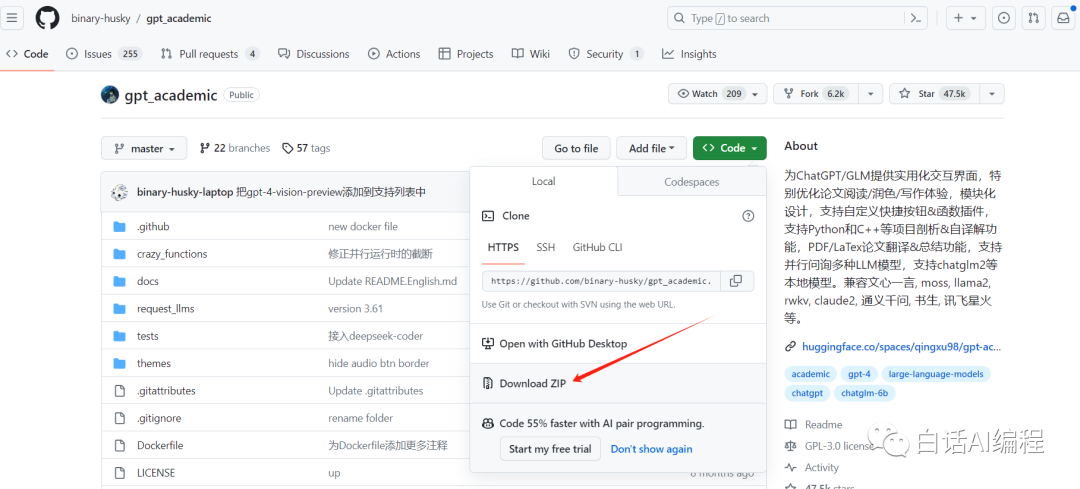
Task: Open the Actions tab
Action: pos(394,54)
